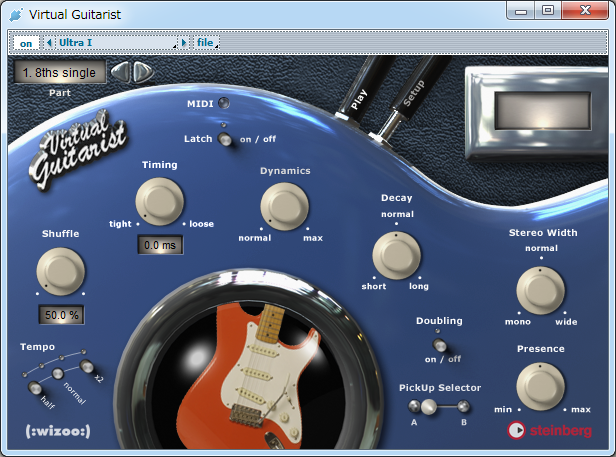616x457 pixels.
Task: Click the Stereo Width 'mono' label
Action: [518, 321]
